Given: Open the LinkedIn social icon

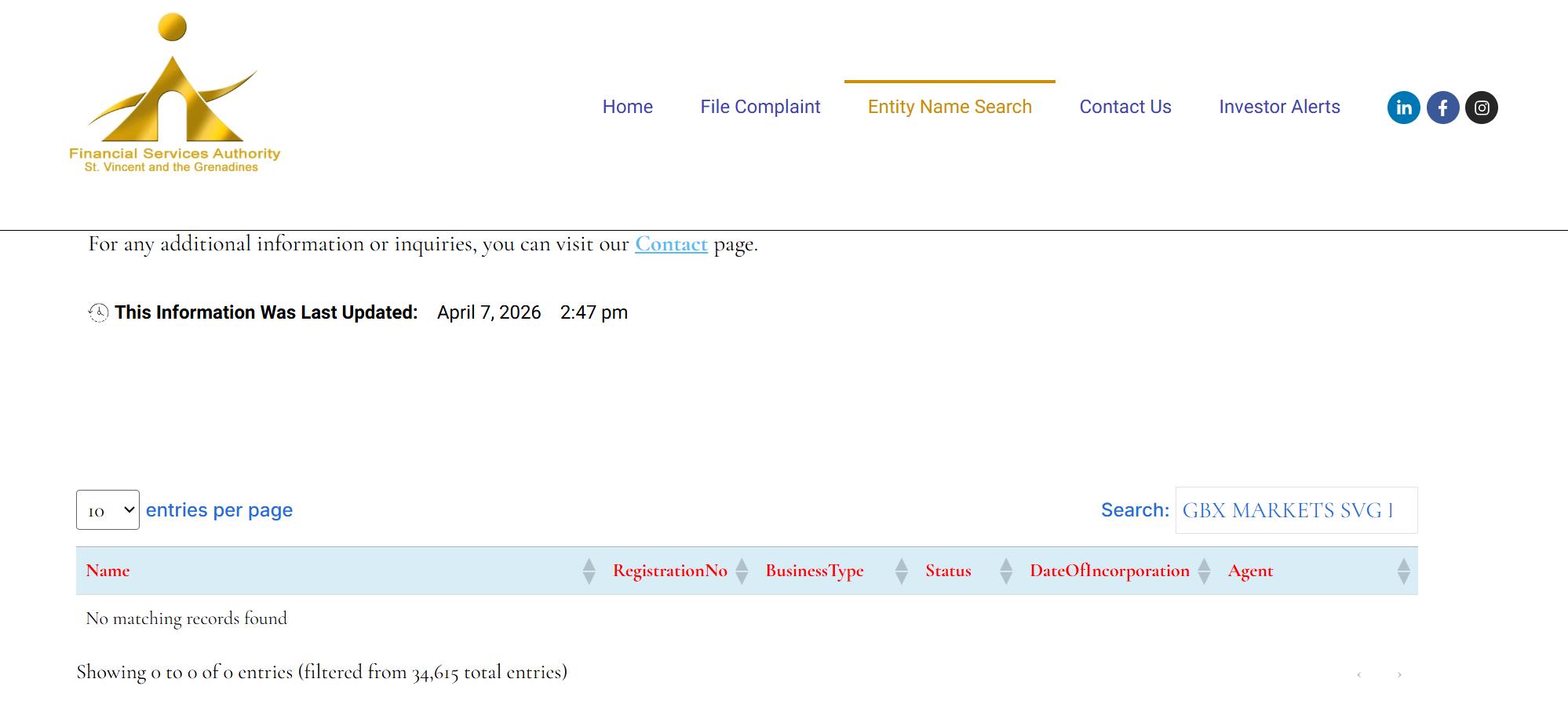Looking at the screenshot, I should 1403,108.
